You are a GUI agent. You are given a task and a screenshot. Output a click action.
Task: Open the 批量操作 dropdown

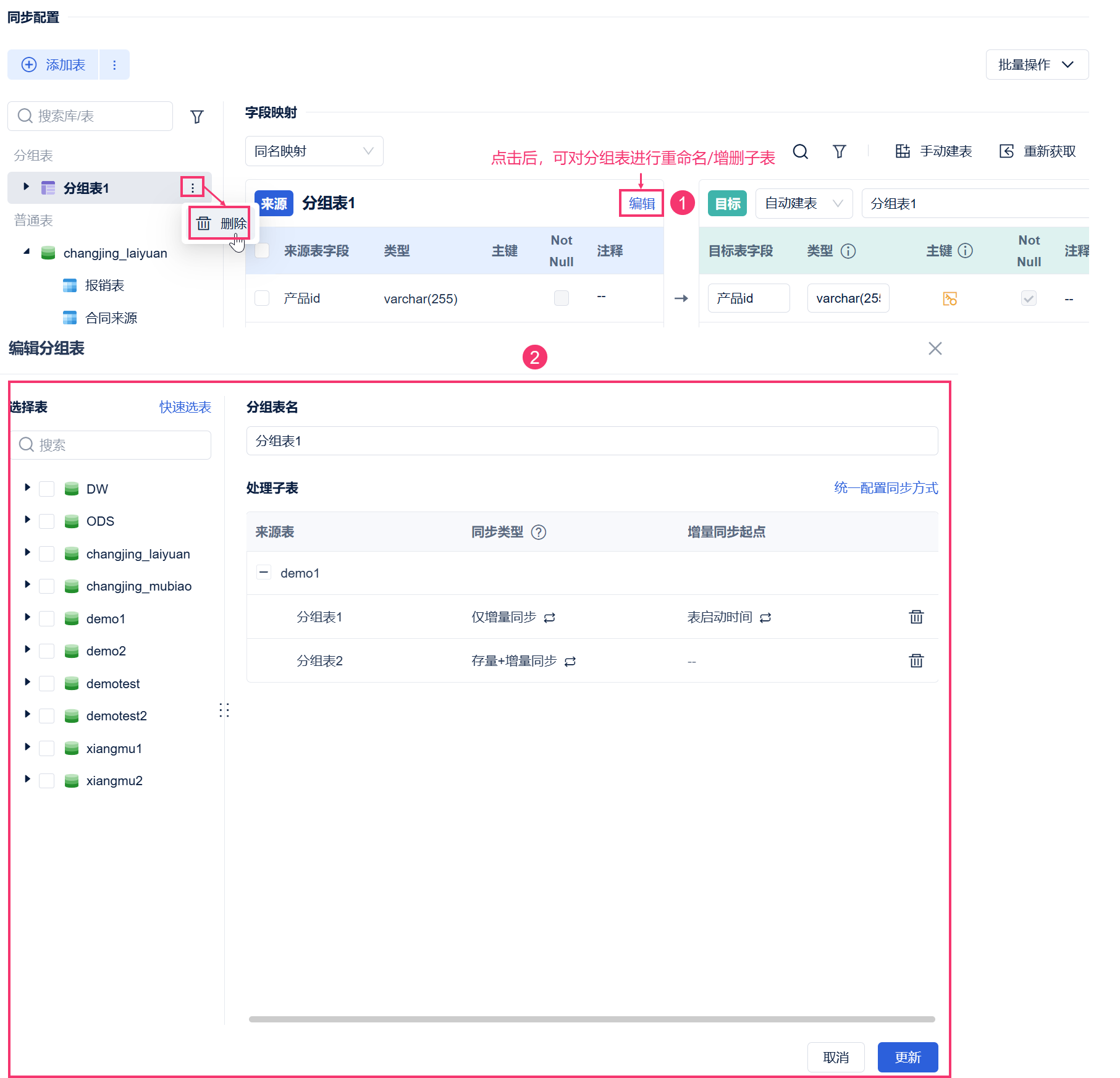(1037, 65)
